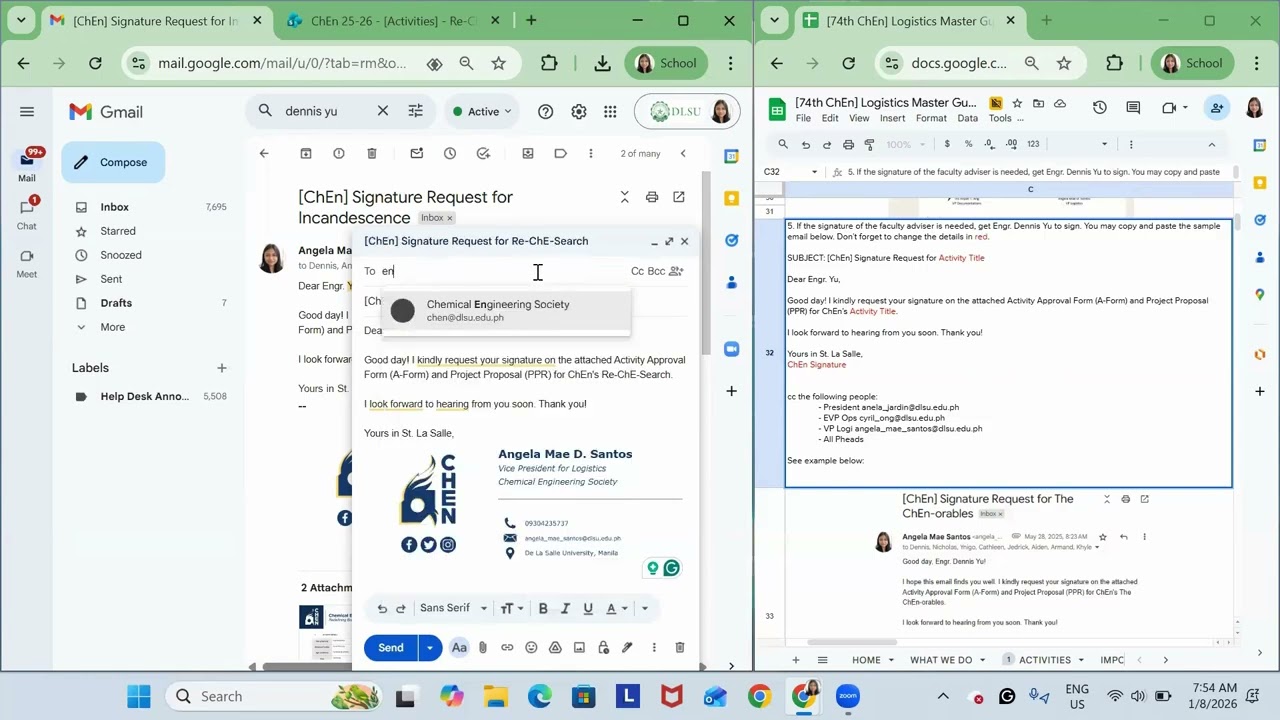Viewport: 1280px width, 720px height.
Task: Toggle underline in compose formatting bar
Action: [588, 608]
